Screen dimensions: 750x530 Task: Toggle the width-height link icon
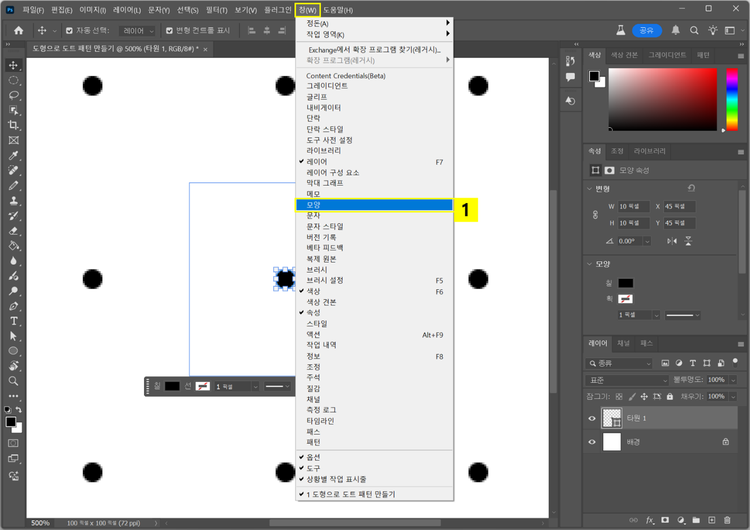pyautogui.click(x=595, y=215)
